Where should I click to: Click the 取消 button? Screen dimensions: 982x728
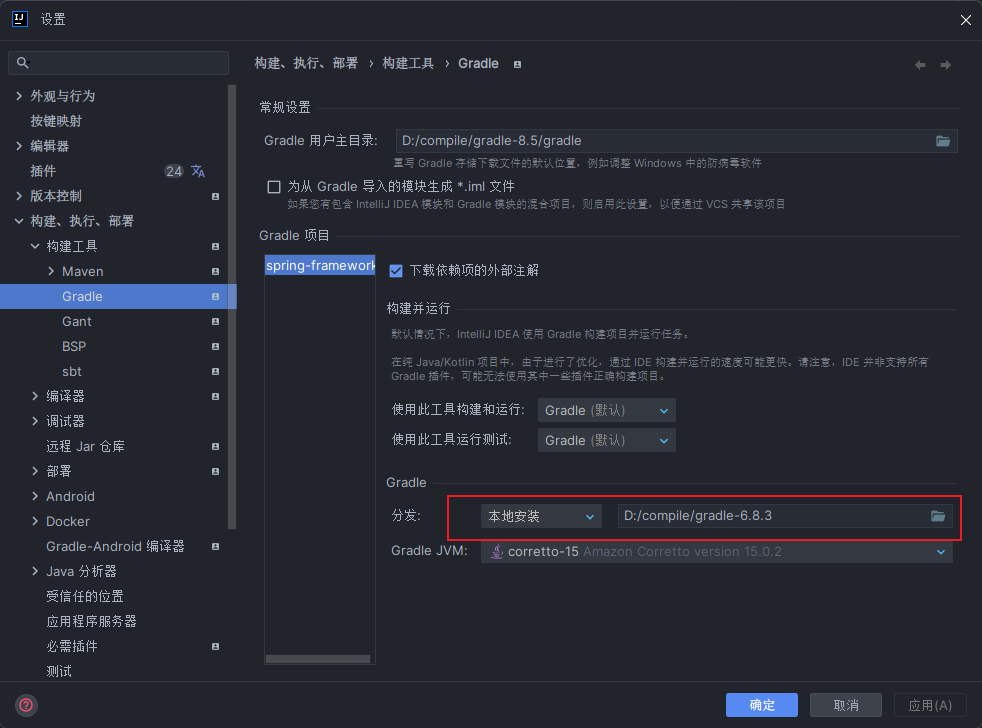(x=845, y=705)
